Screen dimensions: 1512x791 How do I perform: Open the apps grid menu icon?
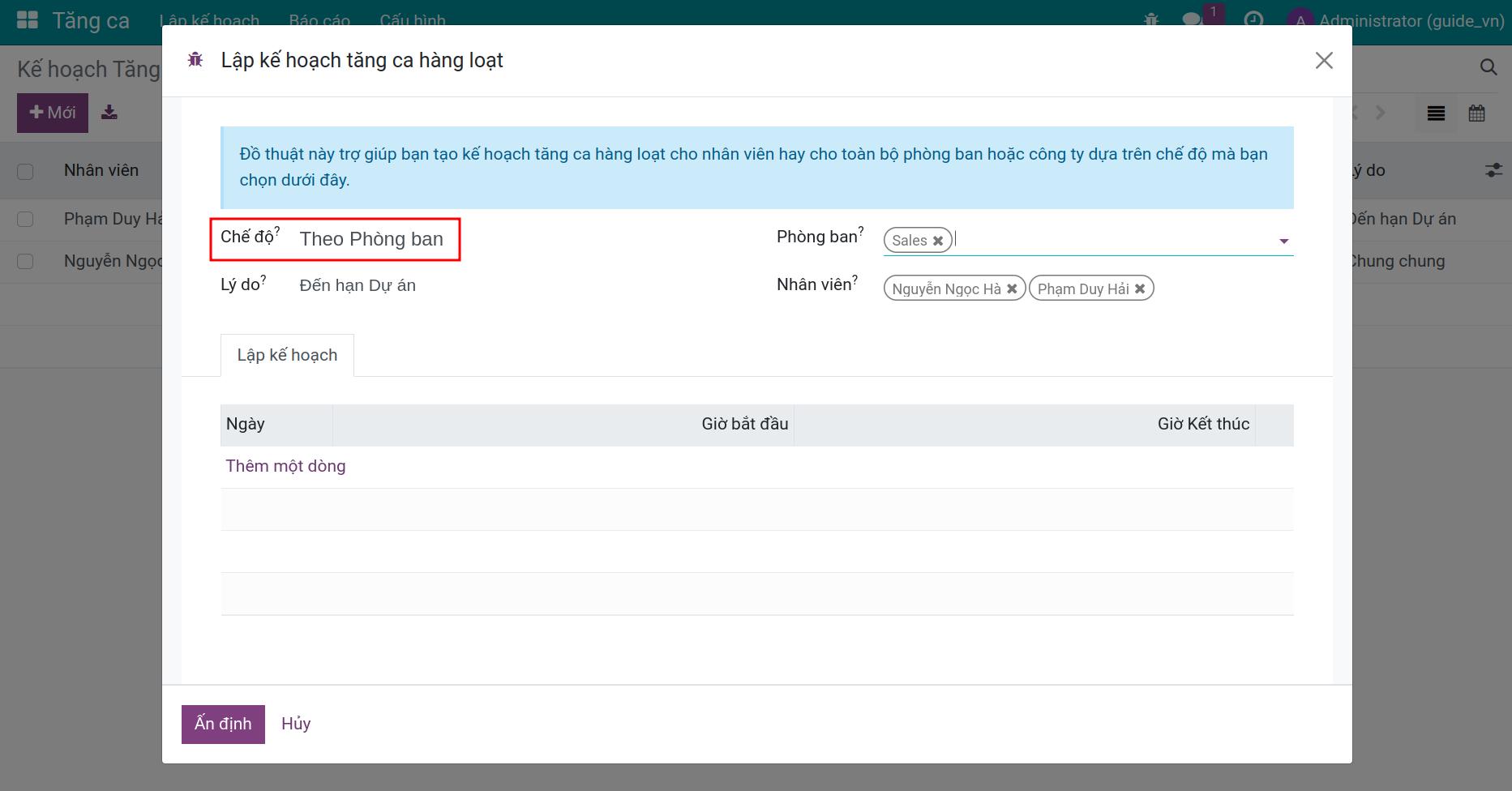[28, 20]
